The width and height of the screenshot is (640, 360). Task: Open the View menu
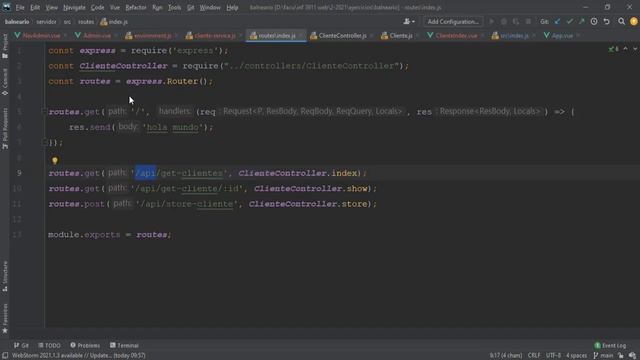tap(51, 7)
